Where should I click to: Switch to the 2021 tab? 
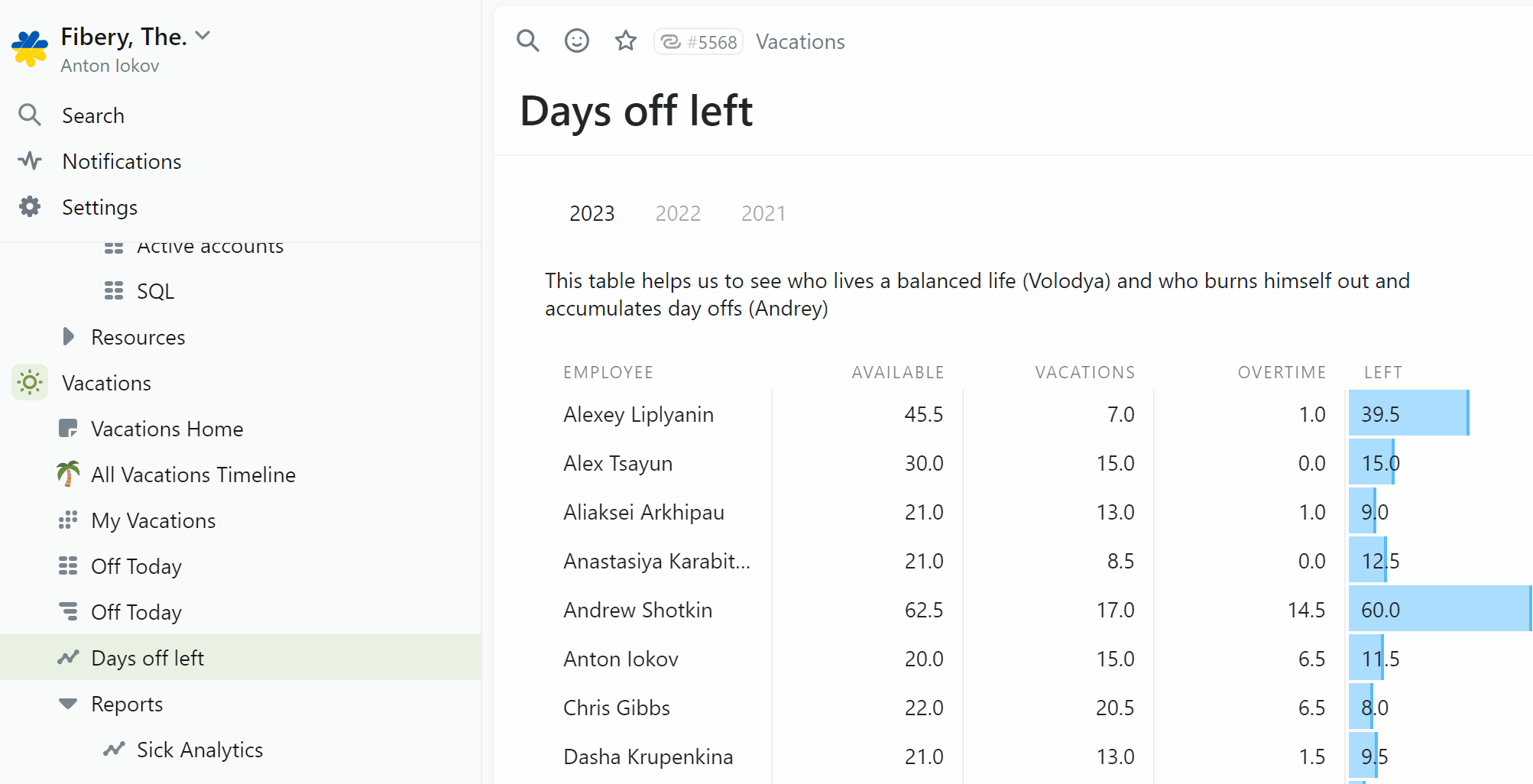tap(763, 213)
